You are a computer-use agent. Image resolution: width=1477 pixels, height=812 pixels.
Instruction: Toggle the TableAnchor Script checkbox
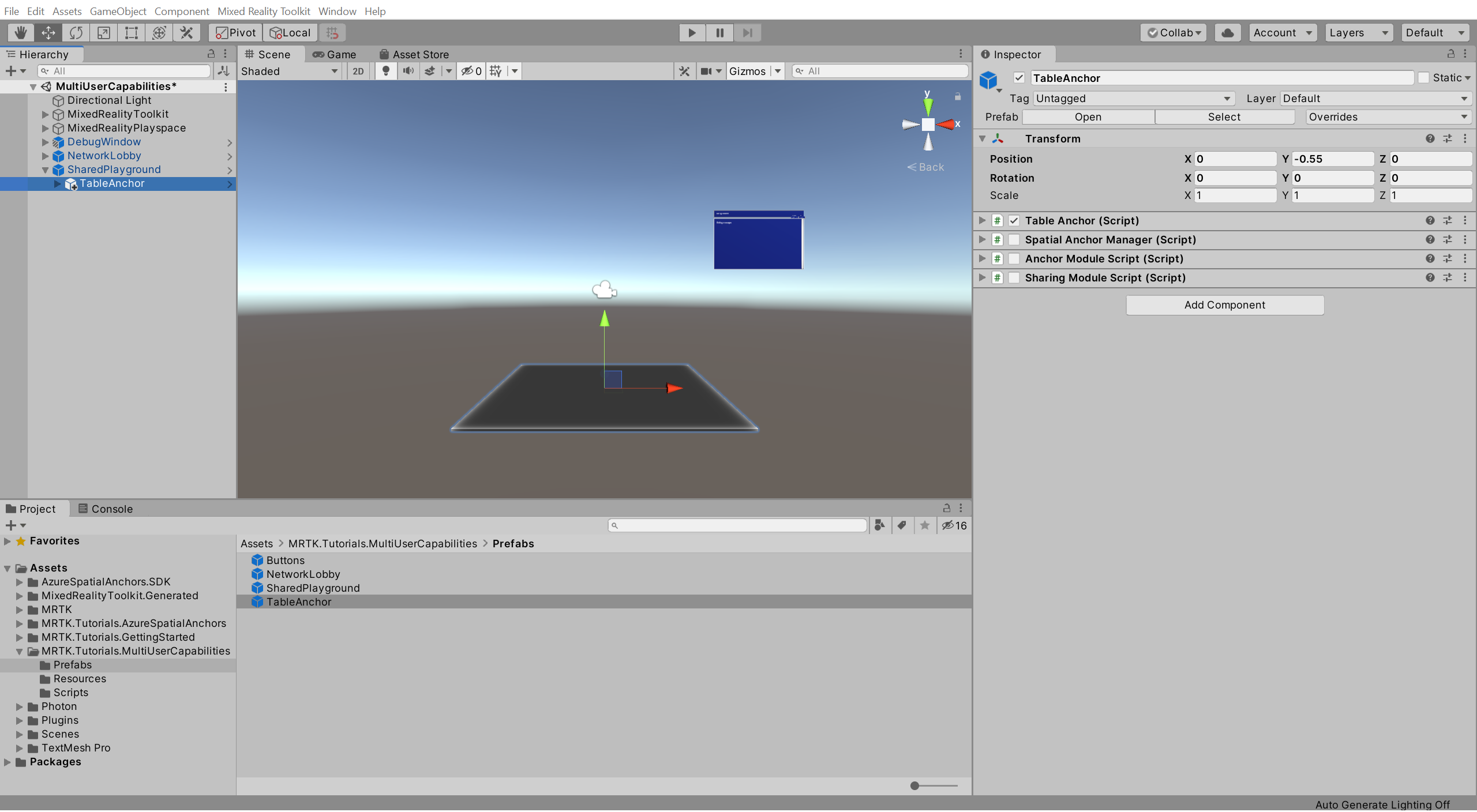pyautogui.click(x=1013, y=220)
